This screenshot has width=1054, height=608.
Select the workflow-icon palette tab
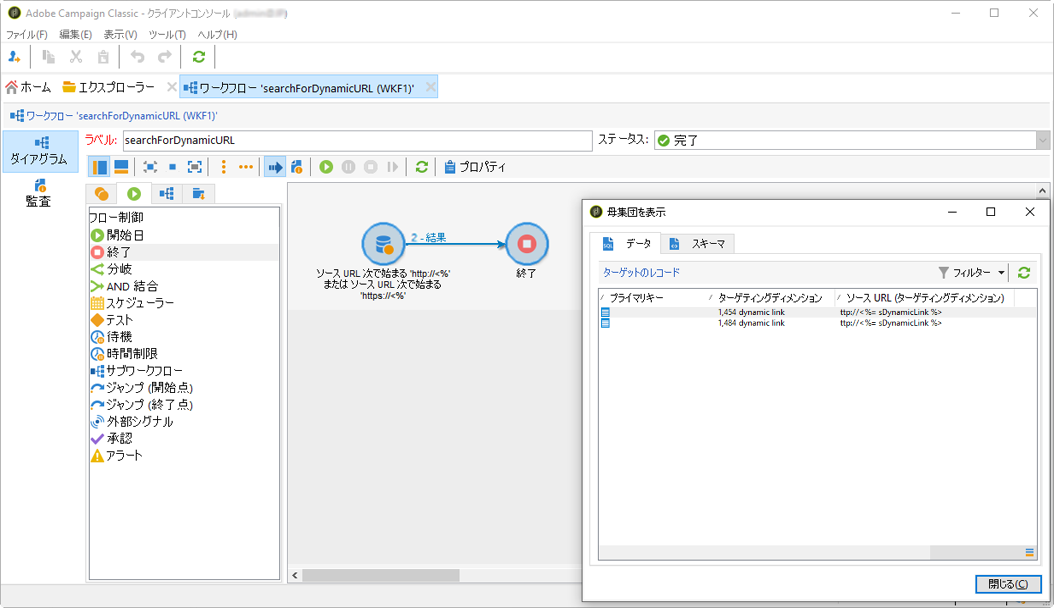166,194
